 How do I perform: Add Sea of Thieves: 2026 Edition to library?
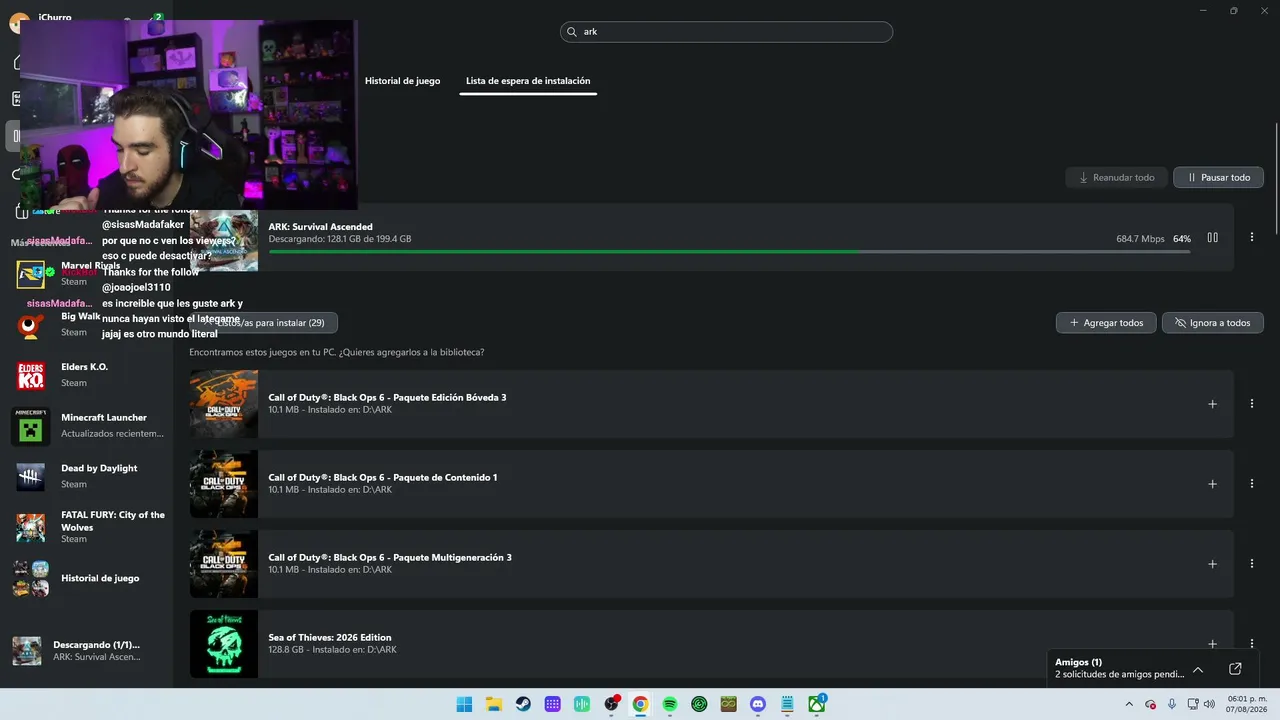click(1212, 644)
